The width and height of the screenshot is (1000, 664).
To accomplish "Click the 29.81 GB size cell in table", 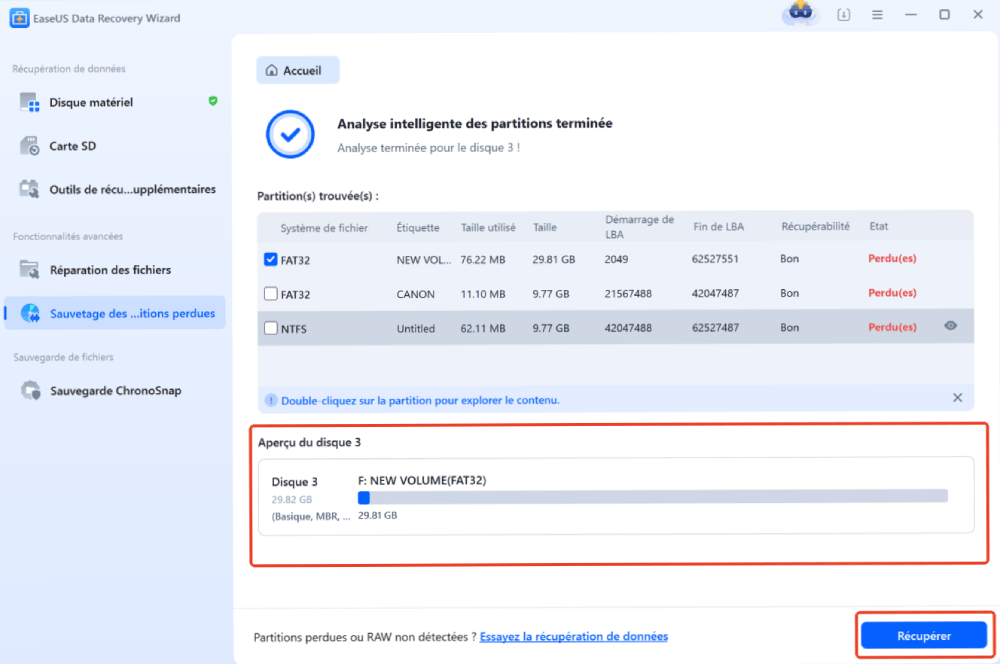I will pos(554,260).
